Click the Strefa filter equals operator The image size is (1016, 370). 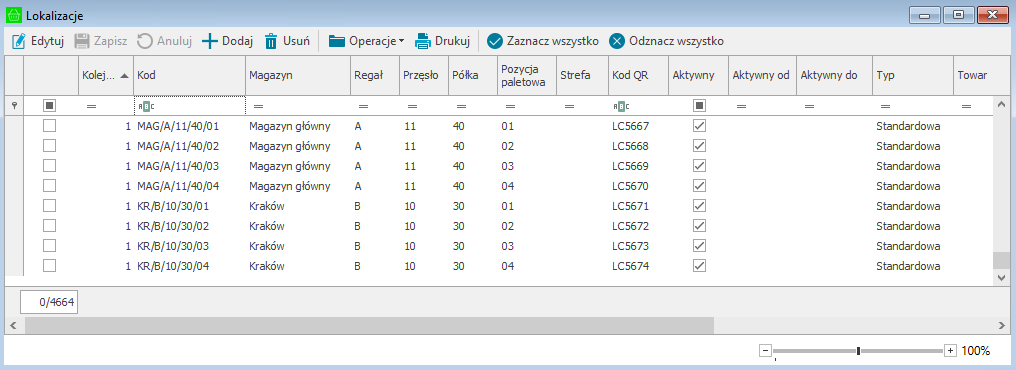point(570,106)
